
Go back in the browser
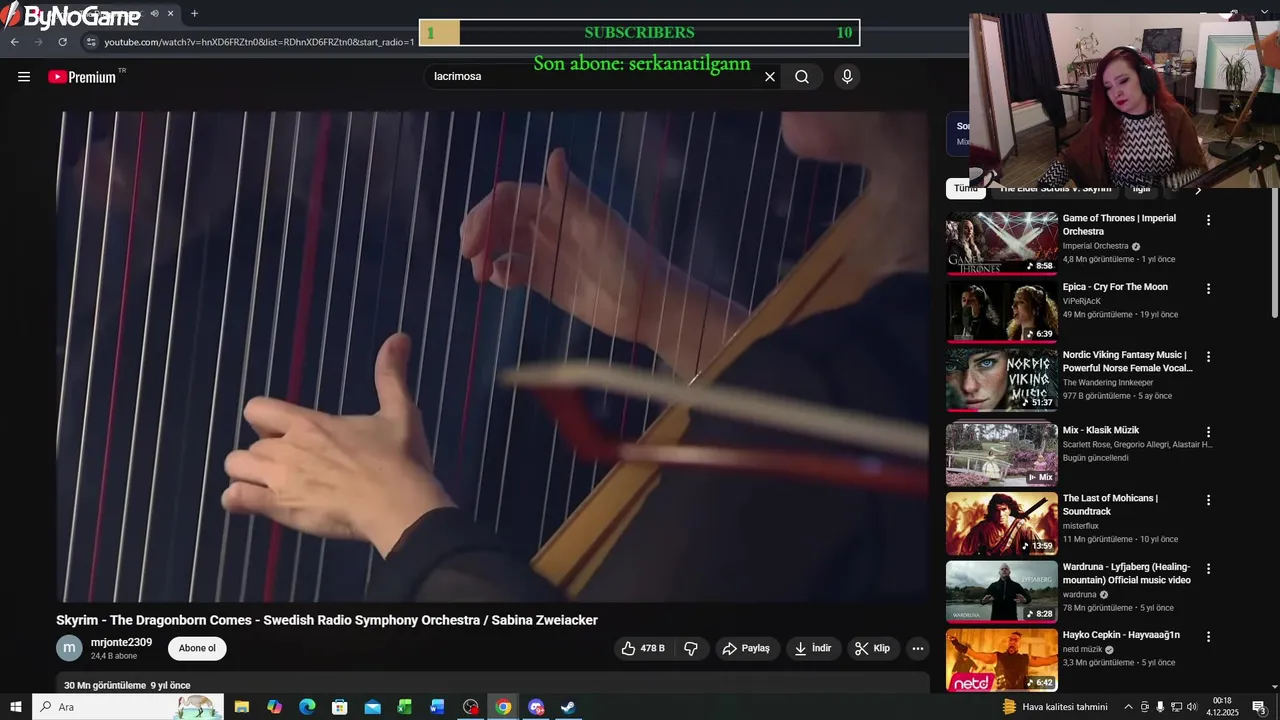pos(15,42)
